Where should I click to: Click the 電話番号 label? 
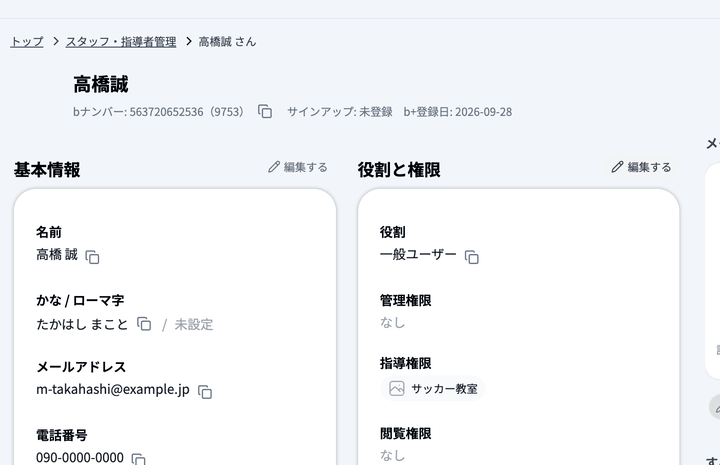(62, 435)
